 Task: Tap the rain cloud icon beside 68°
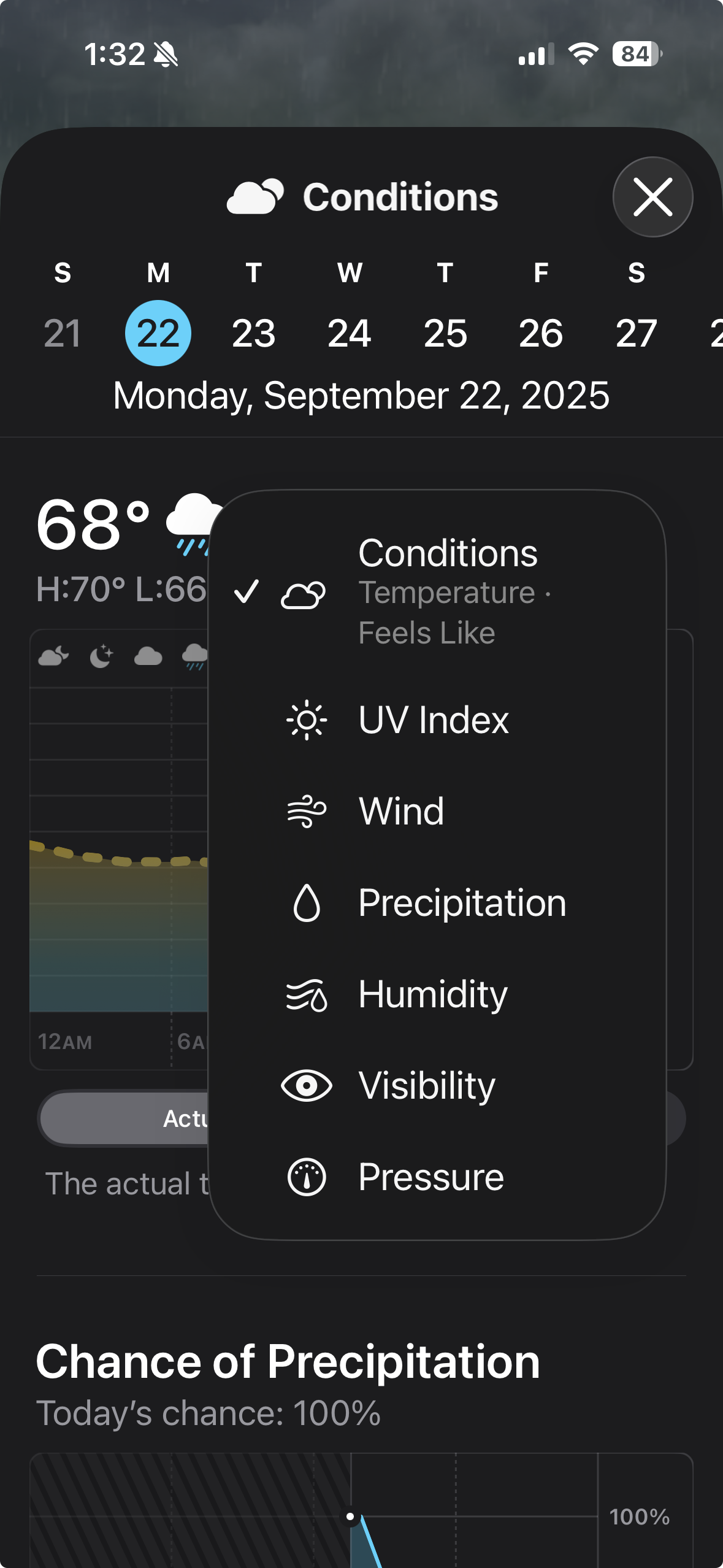191,523
